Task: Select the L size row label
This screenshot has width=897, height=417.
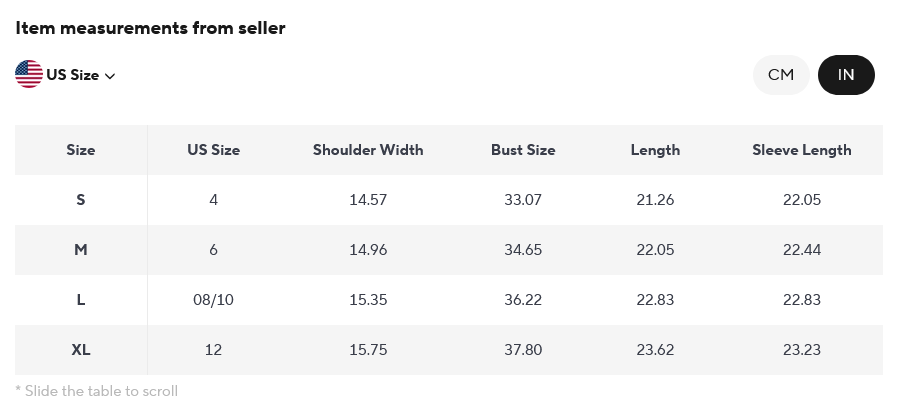Action: tap(81, 300)
